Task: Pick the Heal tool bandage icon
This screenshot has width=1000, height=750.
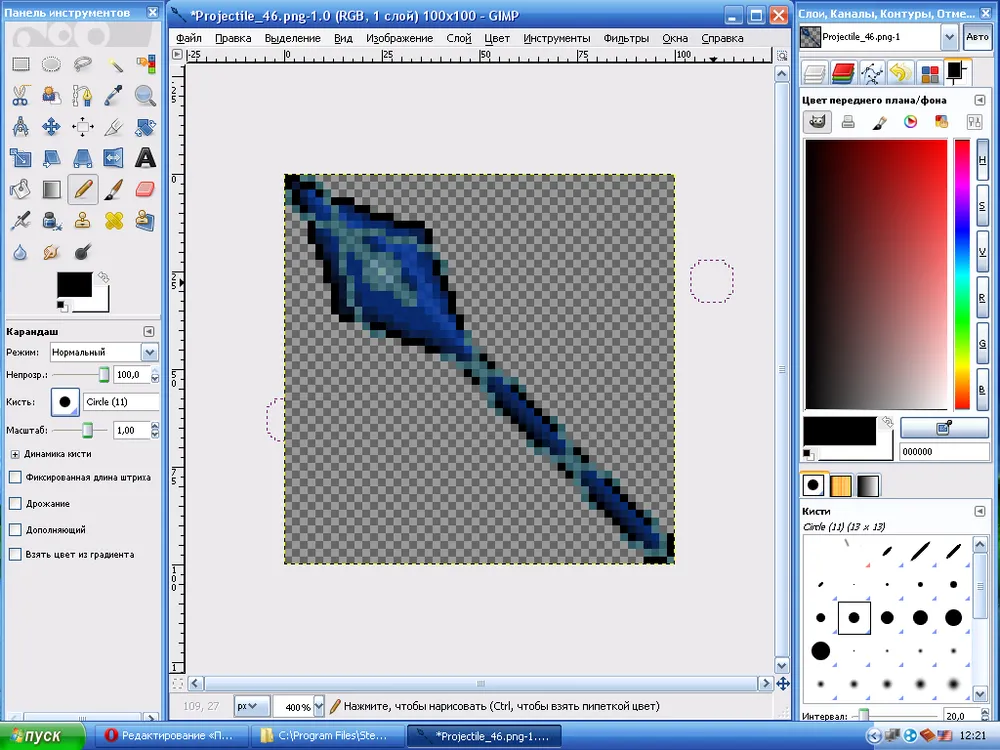Action: 114,220
